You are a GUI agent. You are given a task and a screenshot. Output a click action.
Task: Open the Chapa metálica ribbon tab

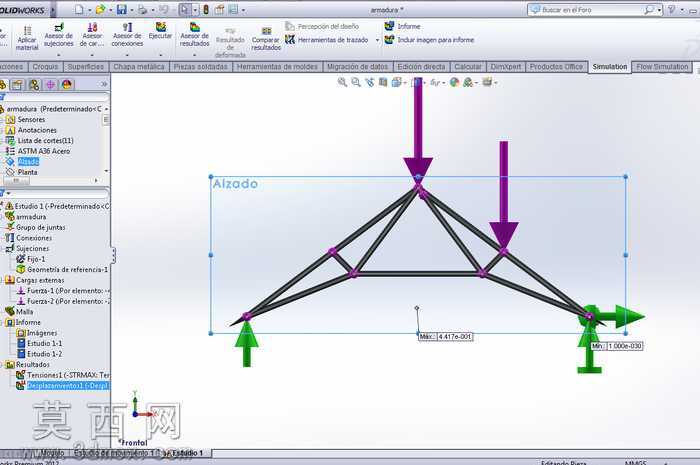[x=139, y=67]
